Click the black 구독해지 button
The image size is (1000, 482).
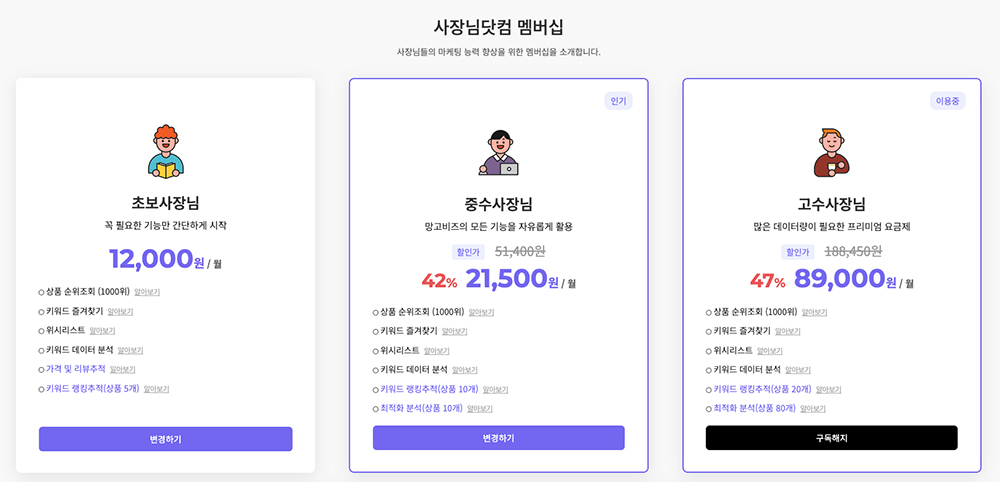tap(832, 438)
